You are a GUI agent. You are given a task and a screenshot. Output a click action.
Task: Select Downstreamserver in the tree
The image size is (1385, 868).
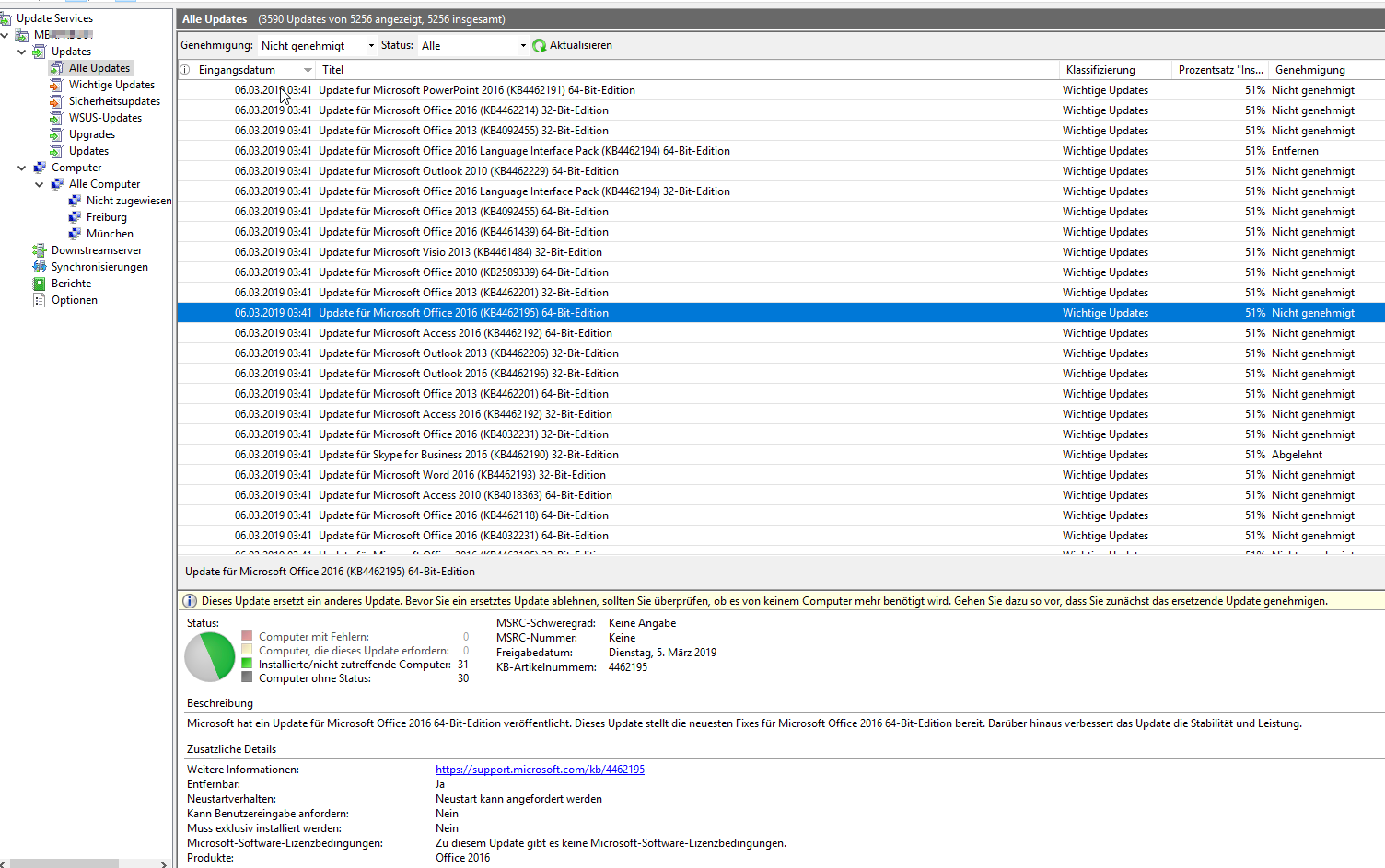coord(97,250)
